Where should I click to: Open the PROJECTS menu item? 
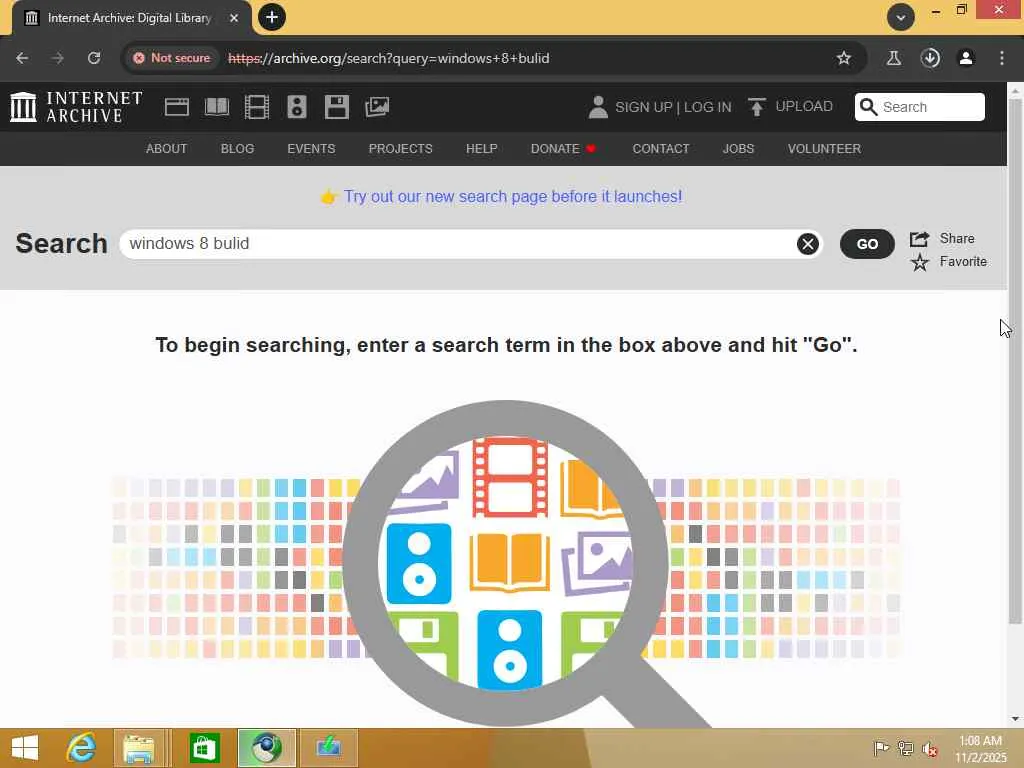click(400, 149)
